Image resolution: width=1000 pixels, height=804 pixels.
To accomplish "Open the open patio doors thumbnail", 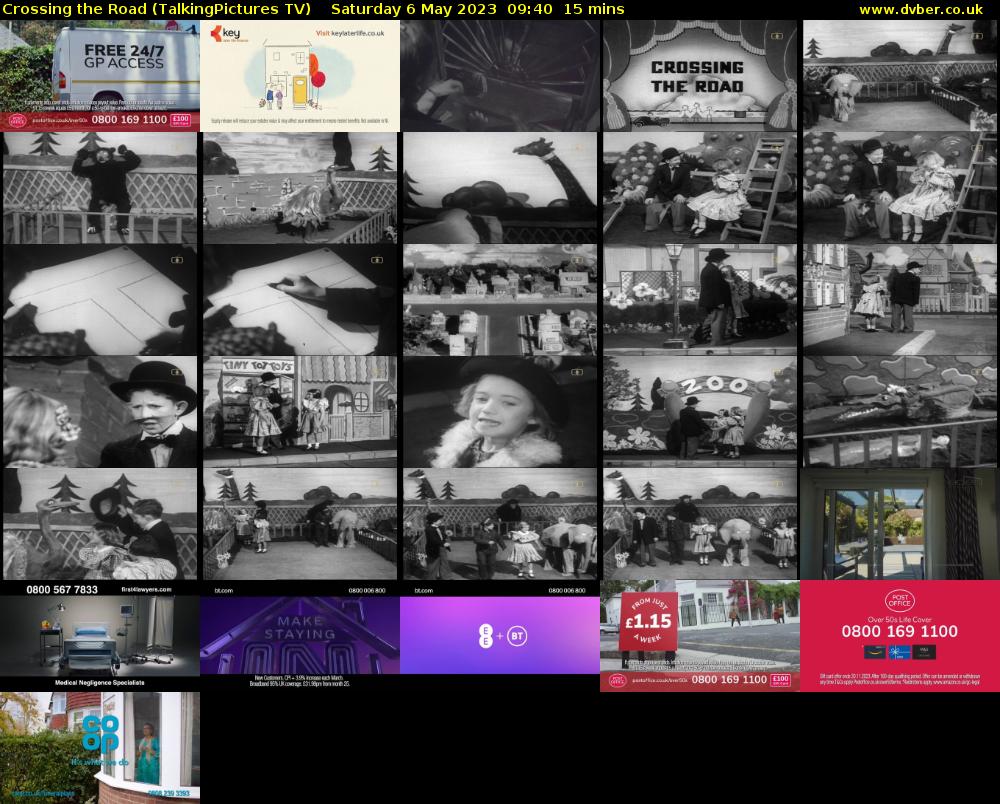I will pyautogui.click(x=900, y=524).
